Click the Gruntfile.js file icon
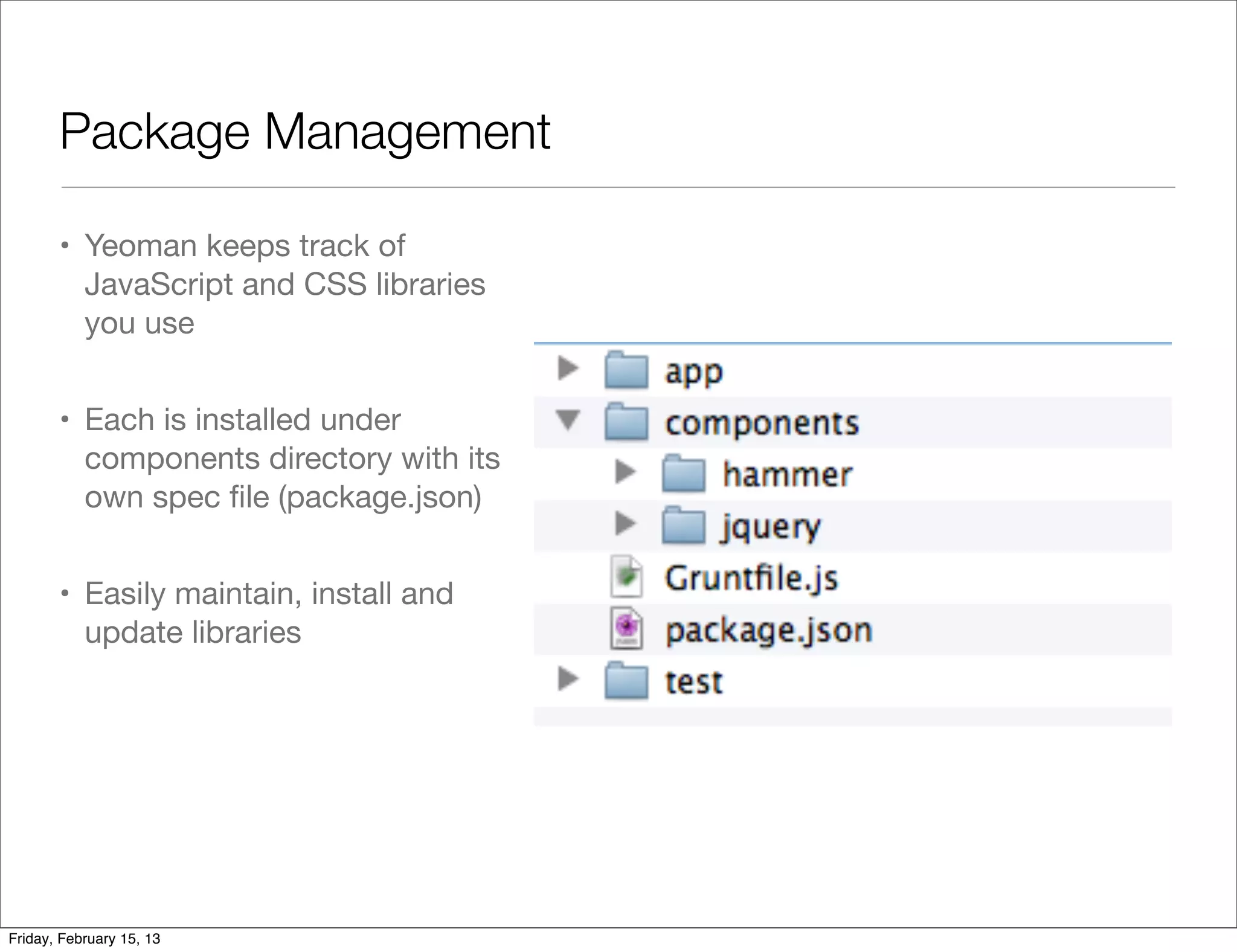Image resolution: width=1237 pixels, height=952 pixels. coord(627,576)
